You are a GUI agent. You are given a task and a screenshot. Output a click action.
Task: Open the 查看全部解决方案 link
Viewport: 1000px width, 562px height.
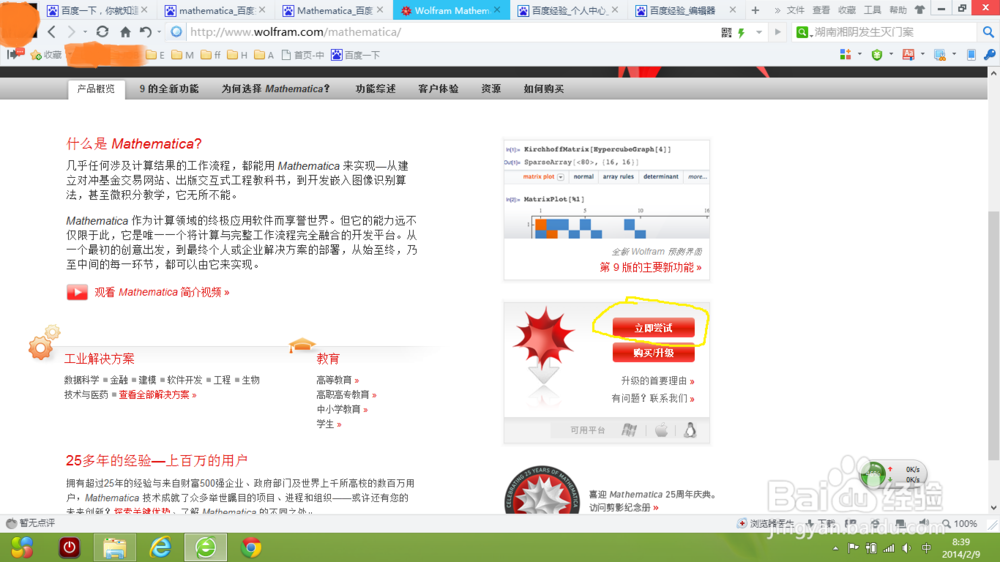click(x=158, y=395)
